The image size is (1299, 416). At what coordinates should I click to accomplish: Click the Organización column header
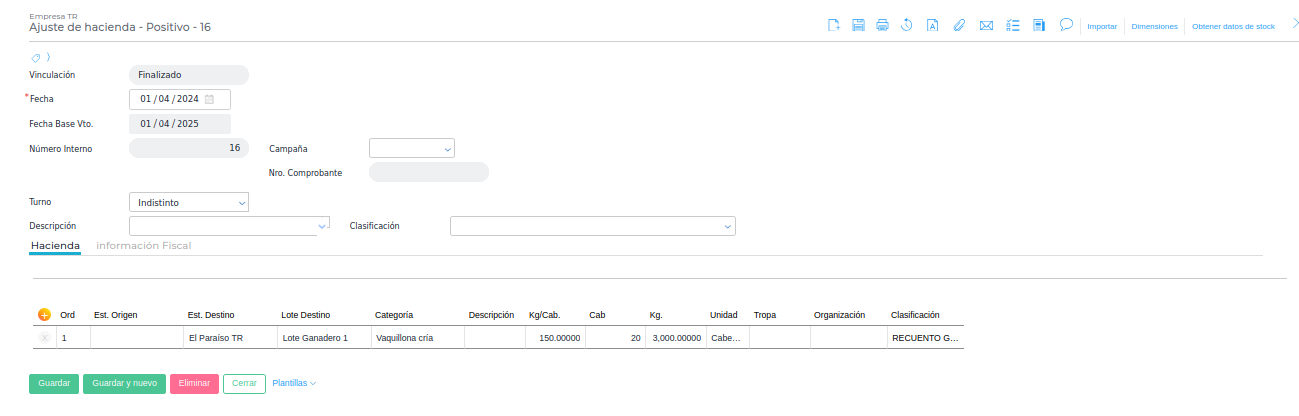click(x=839, y=315)
